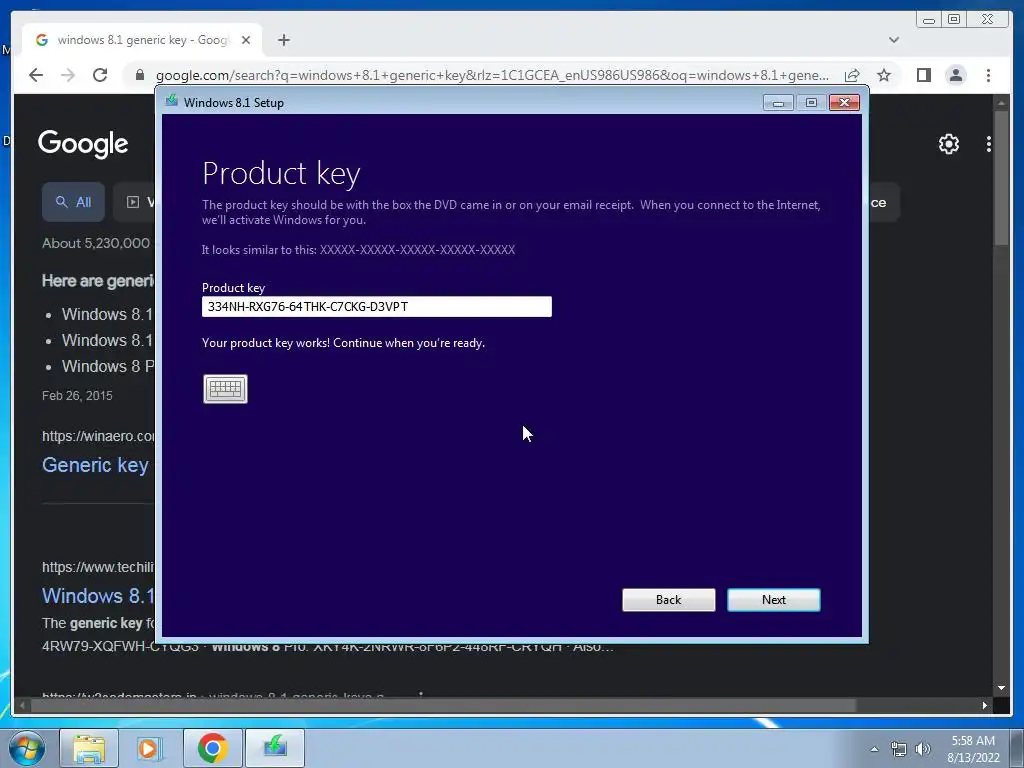This screenshot has width=1024, height=768.
Task: Close the Windows 8.1 Setup window
Action: [x=844, y=103]
